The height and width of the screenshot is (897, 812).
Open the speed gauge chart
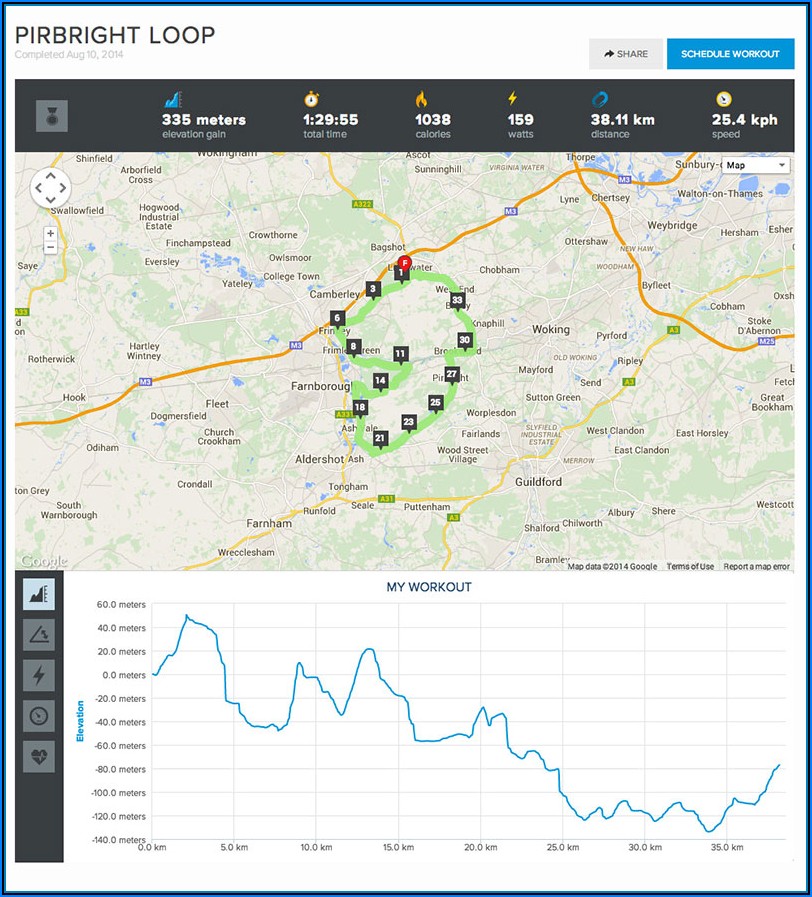pyautogui.click(x=39, y=715)
